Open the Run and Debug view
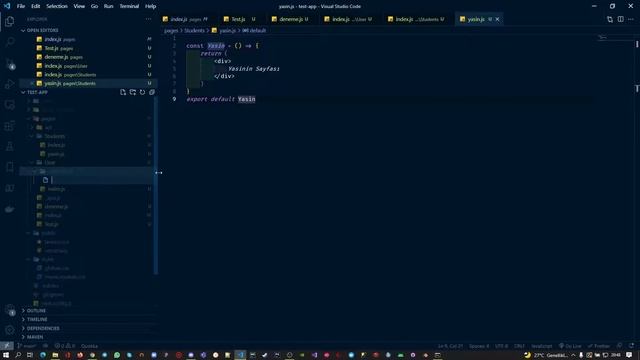Image resolution: width=640 pixels, height=360 pixels. tap(9, 84)
